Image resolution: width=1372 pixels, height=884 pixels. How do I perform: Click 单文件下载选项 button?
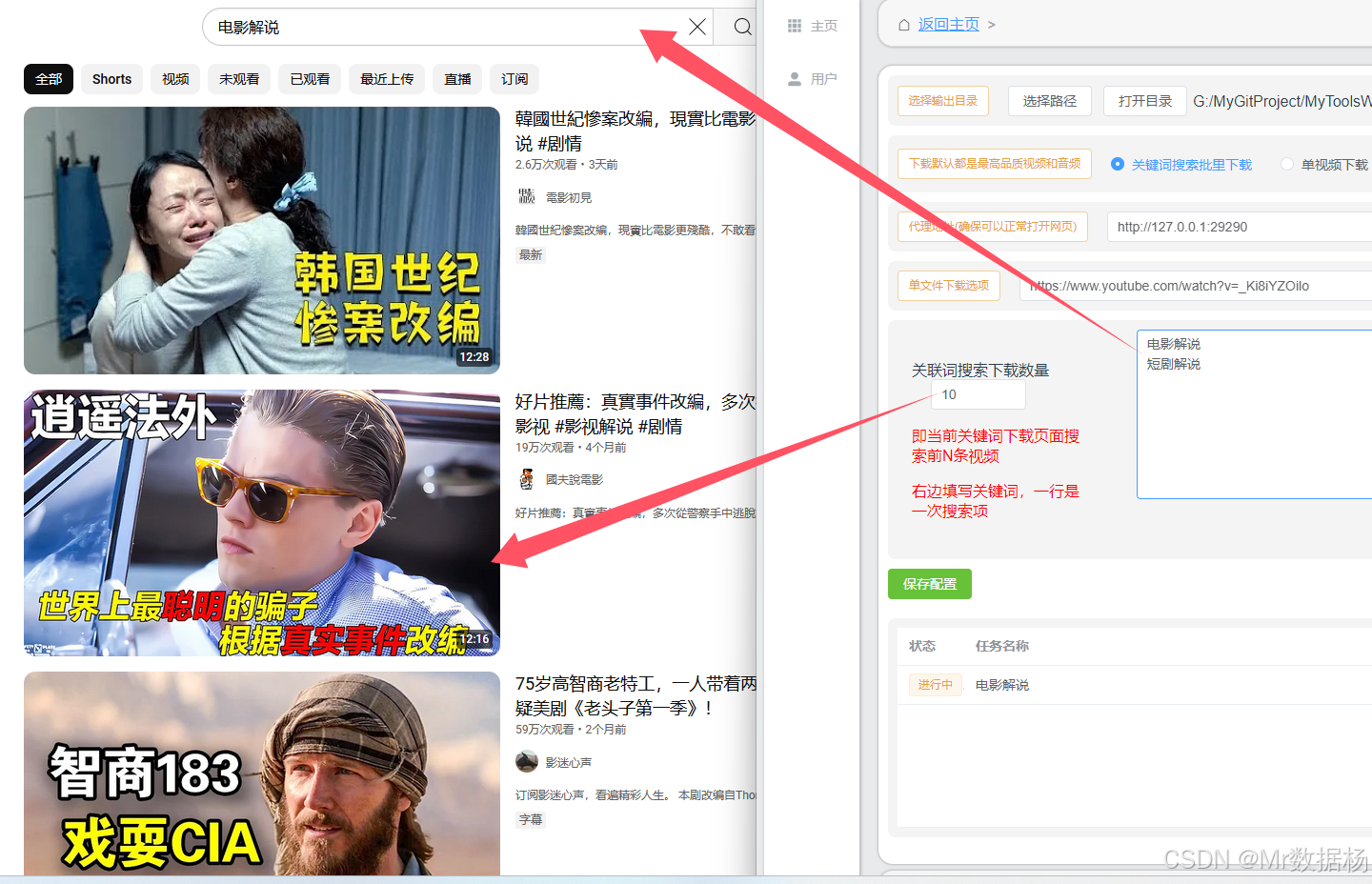[949, 285]
